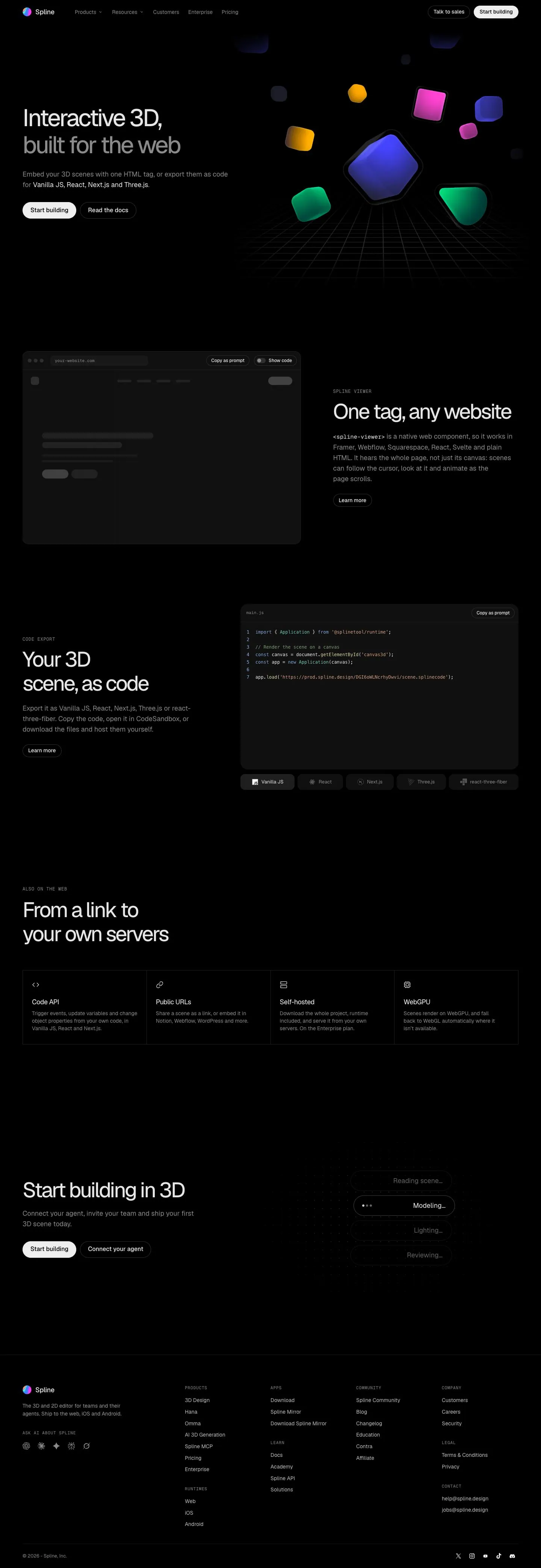Switch to the React code tab

click(320, 782)
